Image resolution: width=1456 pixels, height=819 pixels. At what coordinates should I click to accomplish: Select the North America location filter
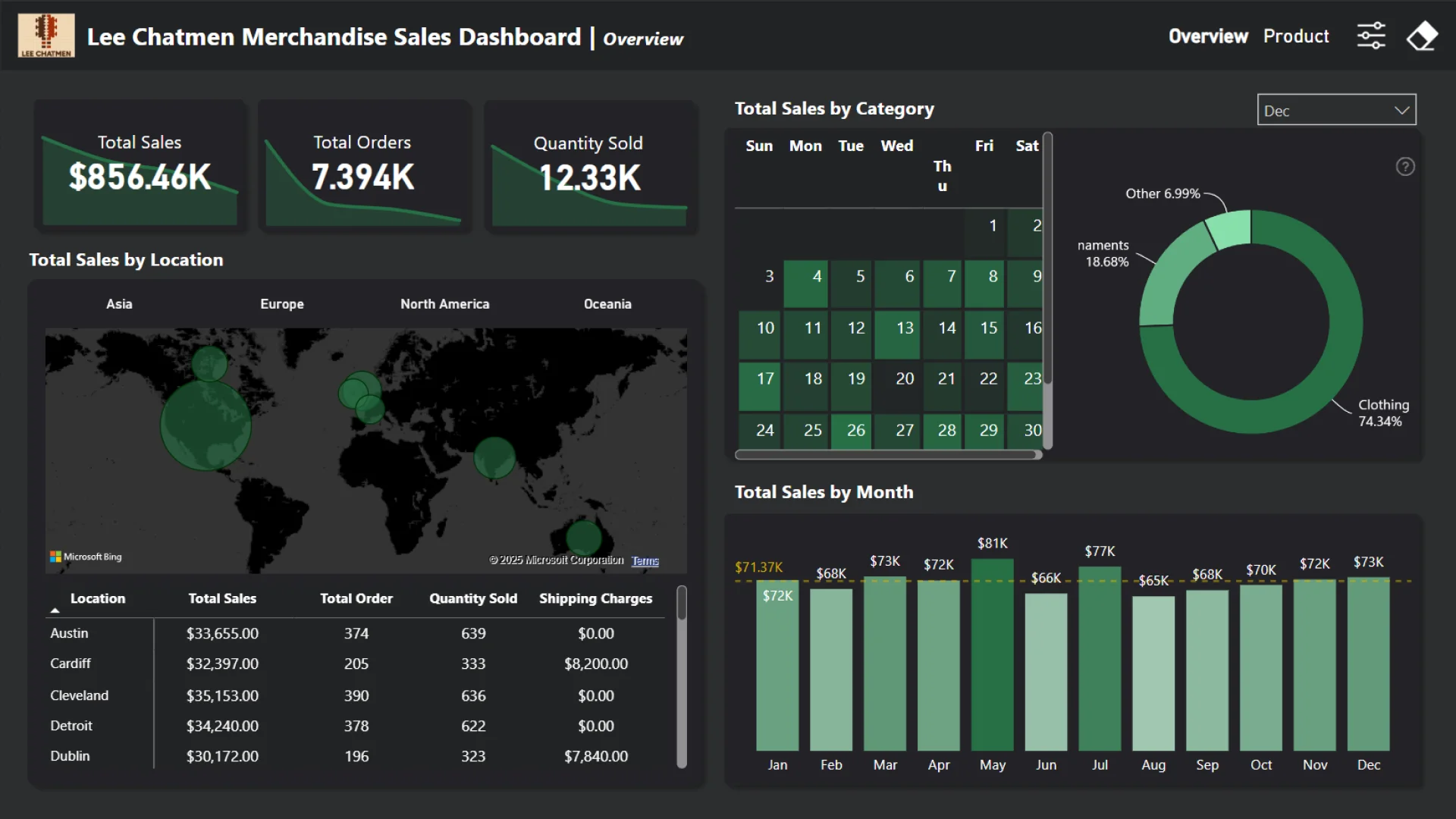pyautogui.click(x=445, y=304)
